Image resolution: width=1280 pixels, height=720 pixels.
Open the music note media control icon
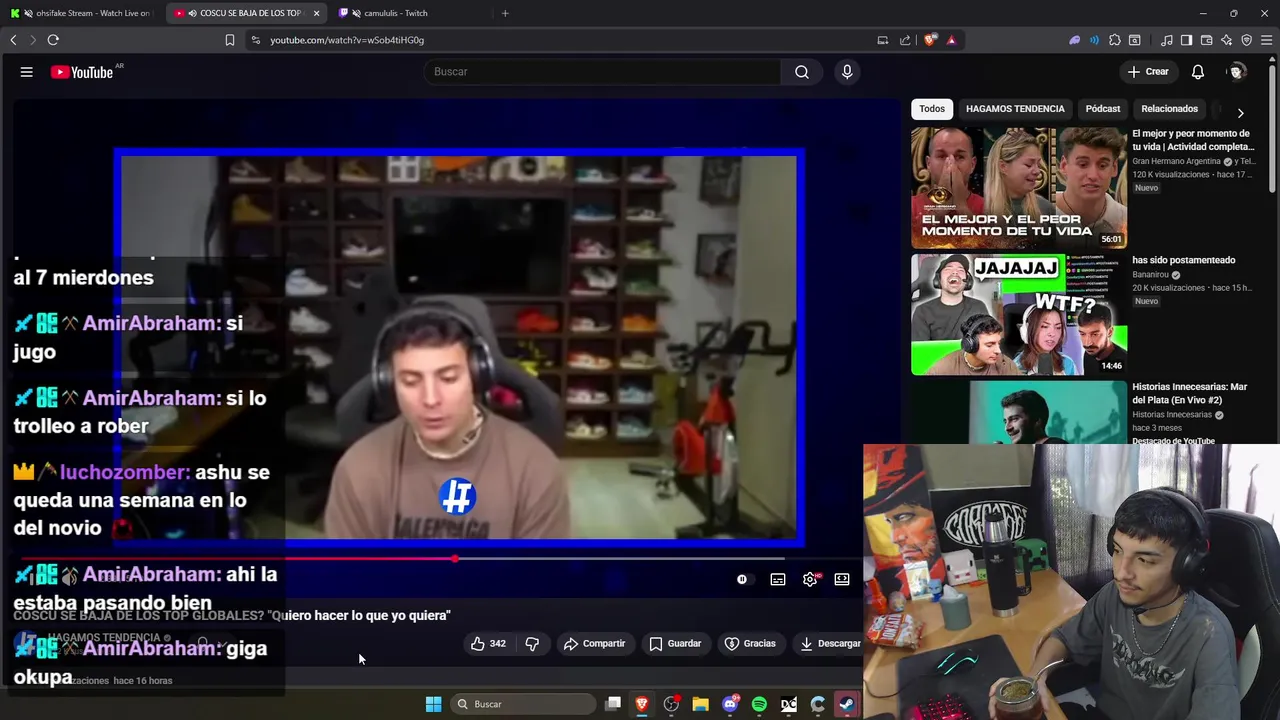pyautogui.click(x=1167, y=40)
